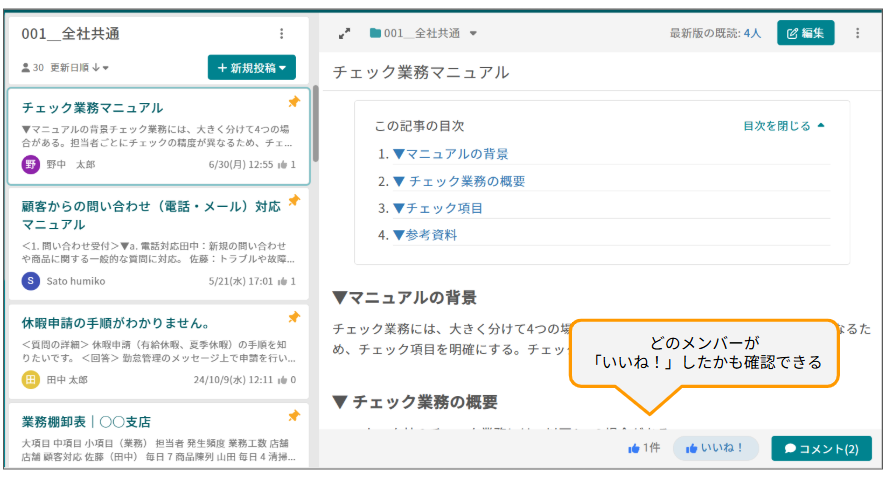Toggle the いいね！ button on this article
The width and height of the screenshot is (889, 478).
[716, 449]
